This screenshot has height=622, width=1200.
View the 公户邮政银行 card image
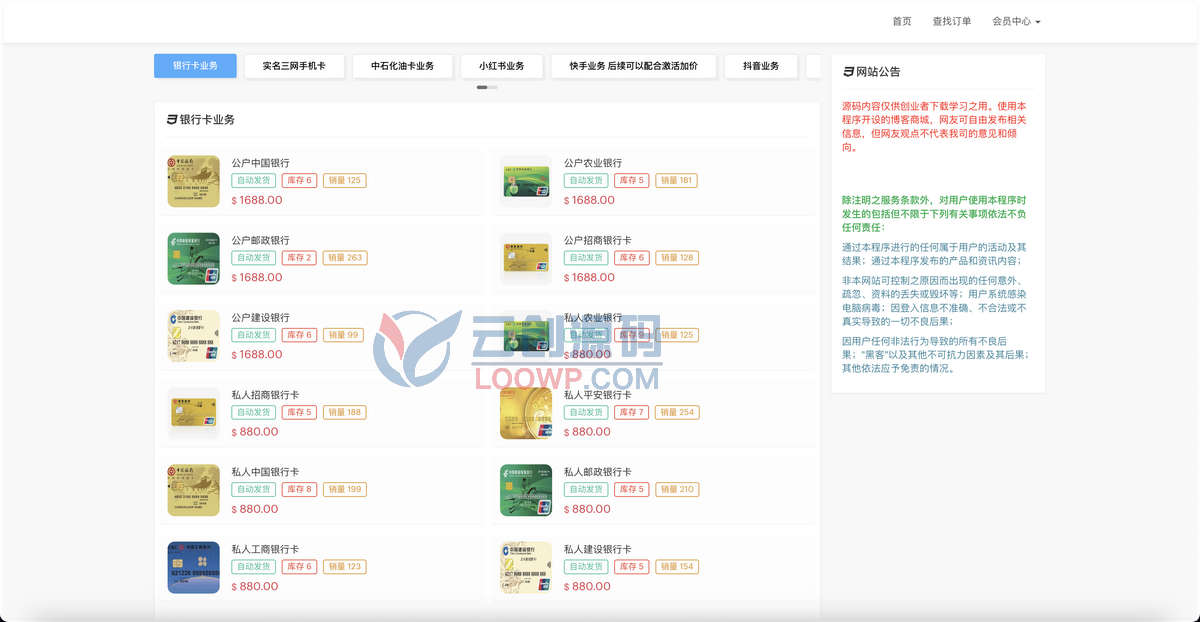point(193,259)
